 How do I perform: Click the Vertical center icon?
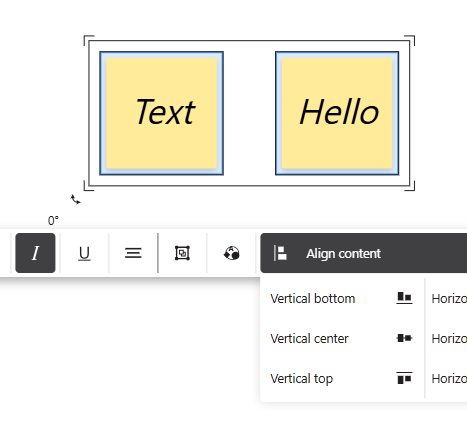click(404, 338)
